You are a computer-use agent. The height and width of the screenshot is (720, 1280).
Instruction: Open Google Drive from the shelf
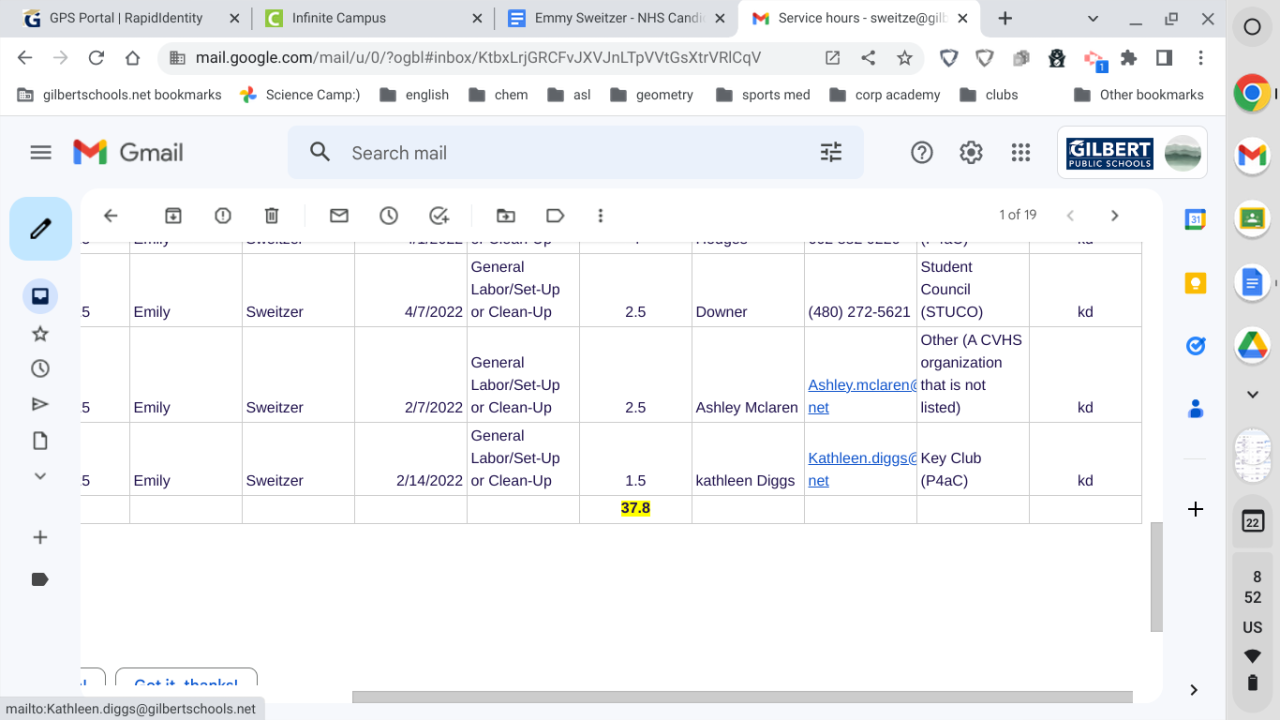[1252, 345]
